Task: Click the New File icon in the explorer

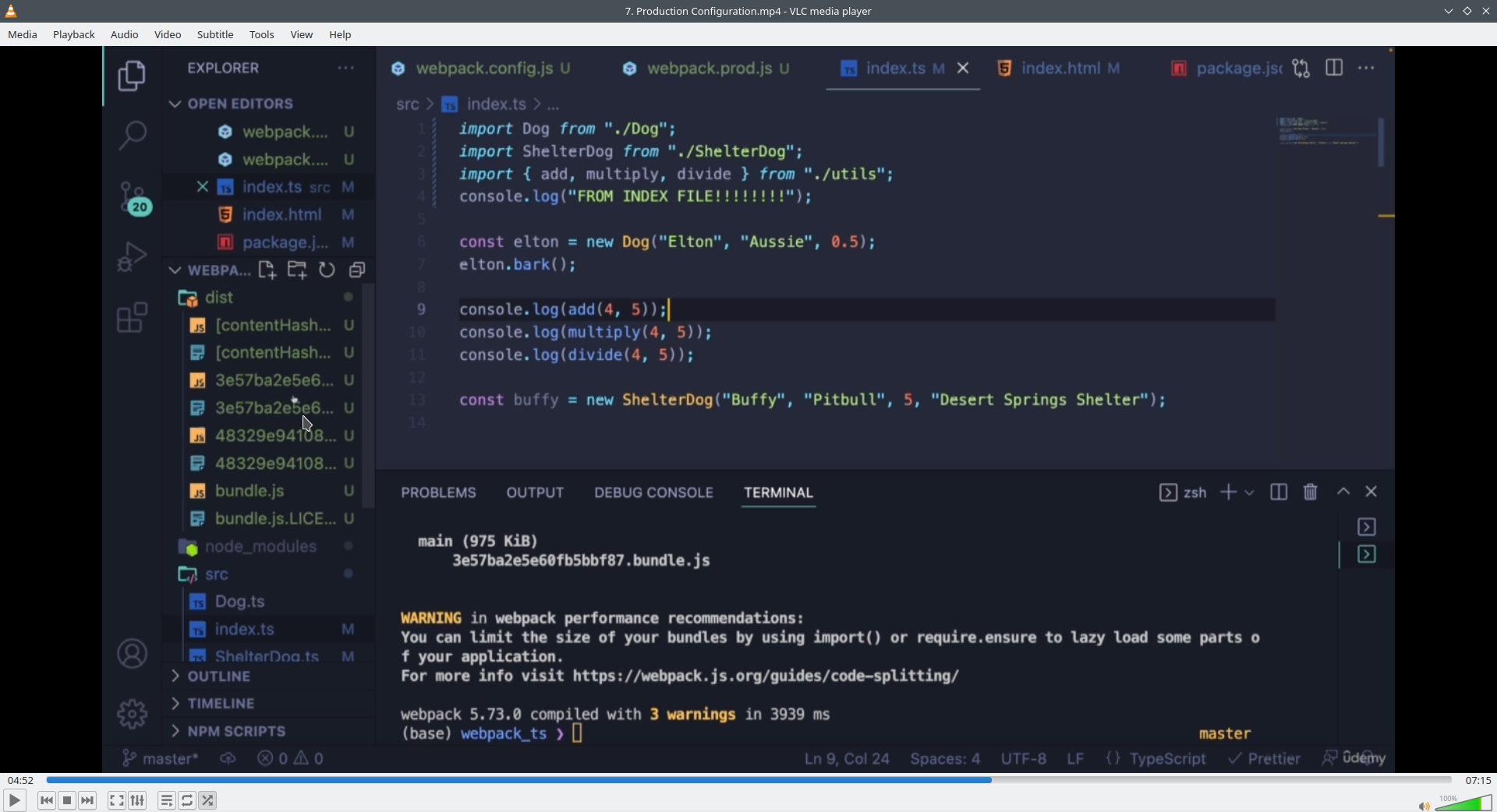Action: [267, 270]
